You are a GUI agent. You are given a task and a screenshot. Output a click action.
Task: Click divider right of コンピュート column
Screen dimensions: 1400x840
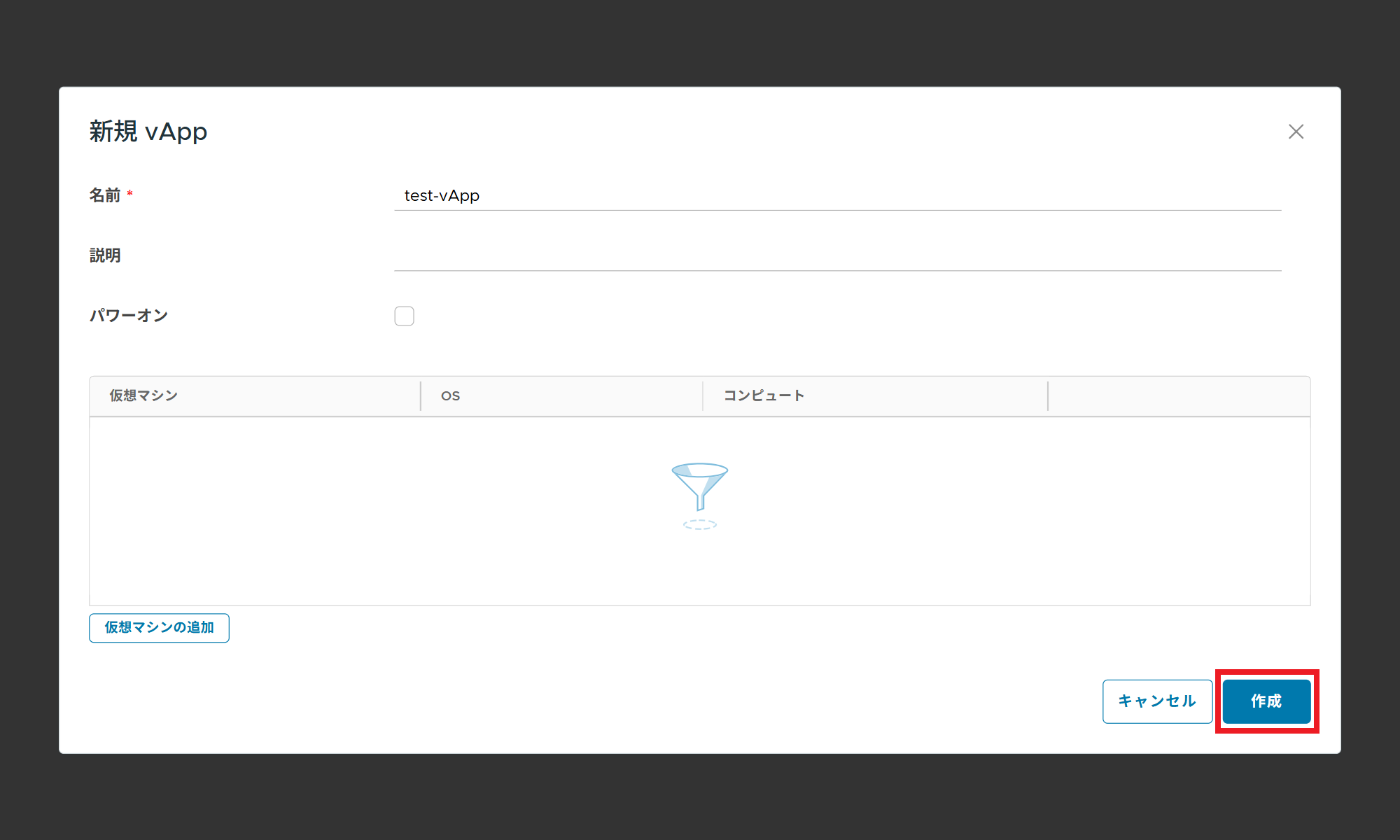click(1048, 395)
